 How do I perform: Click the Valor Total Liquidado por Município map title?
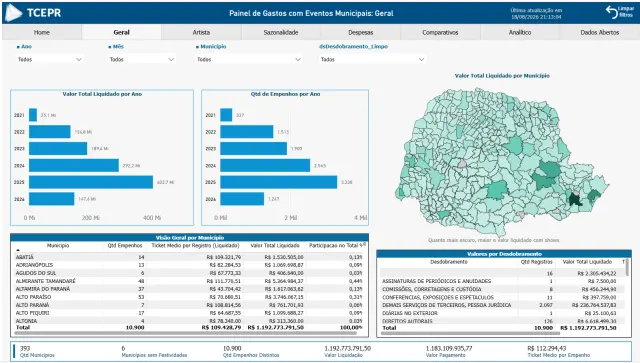click(502, 76)
